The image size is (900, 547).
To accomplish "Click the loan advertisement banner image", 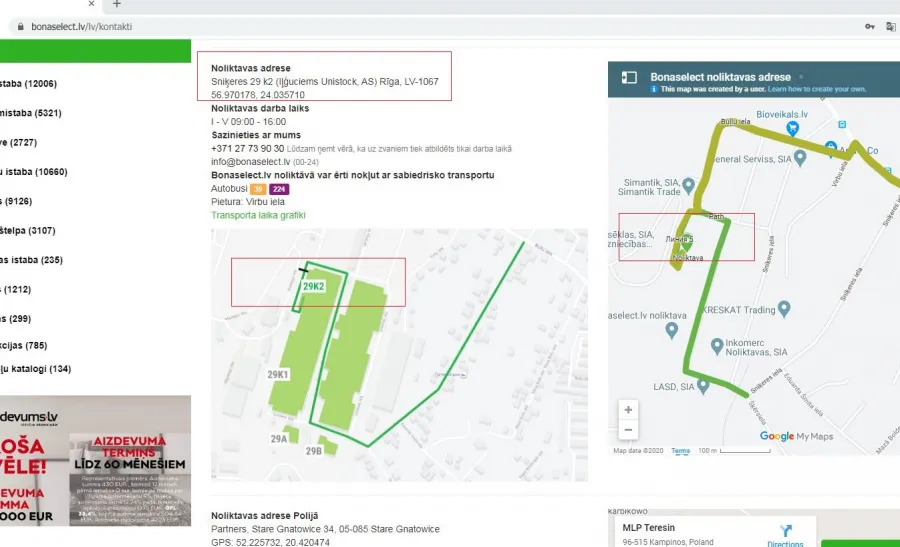I will [x=95, y=460].
